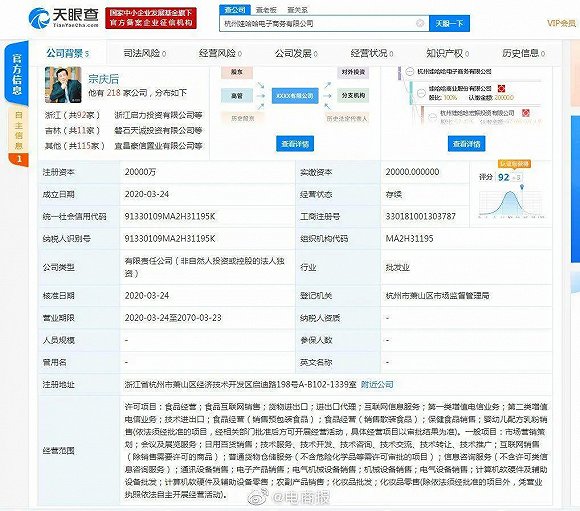Click red icon beside 杭州娃哈哈宏振投资有限公司
Screen dimensions: 580x511
[x=525, y=113]
